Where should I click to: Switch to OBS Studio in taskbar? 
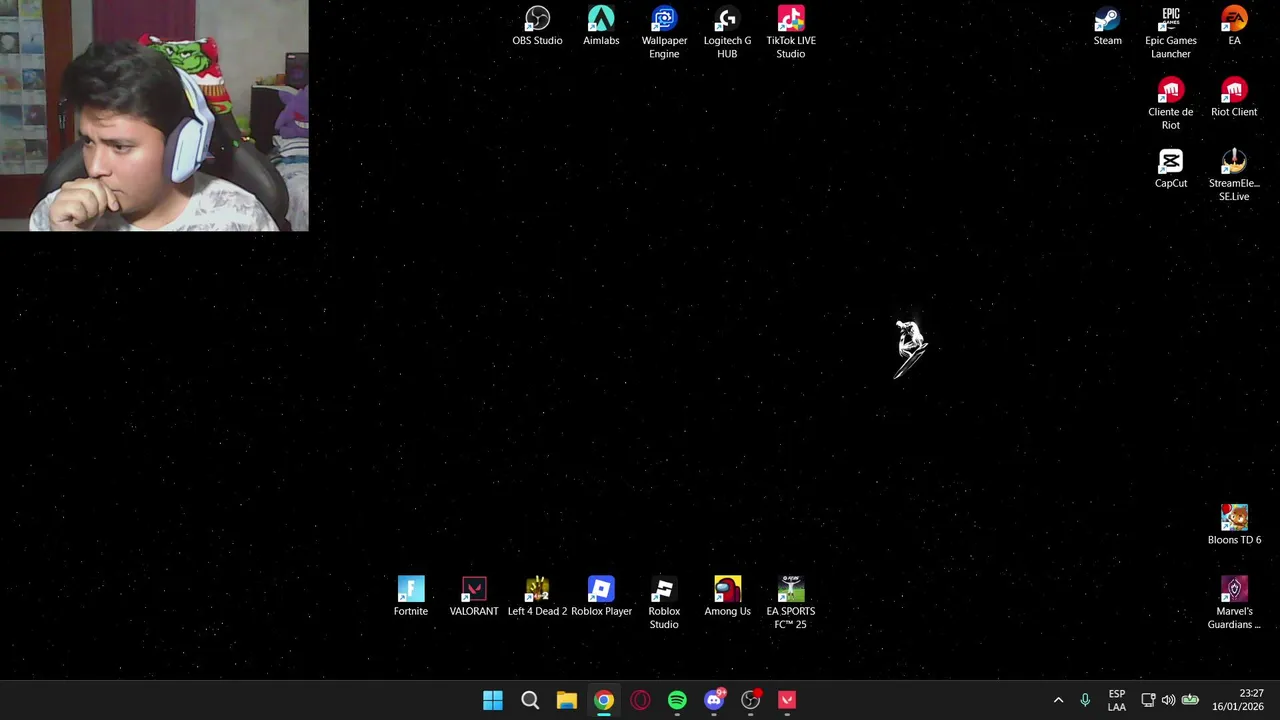click(x=751, y=700)
